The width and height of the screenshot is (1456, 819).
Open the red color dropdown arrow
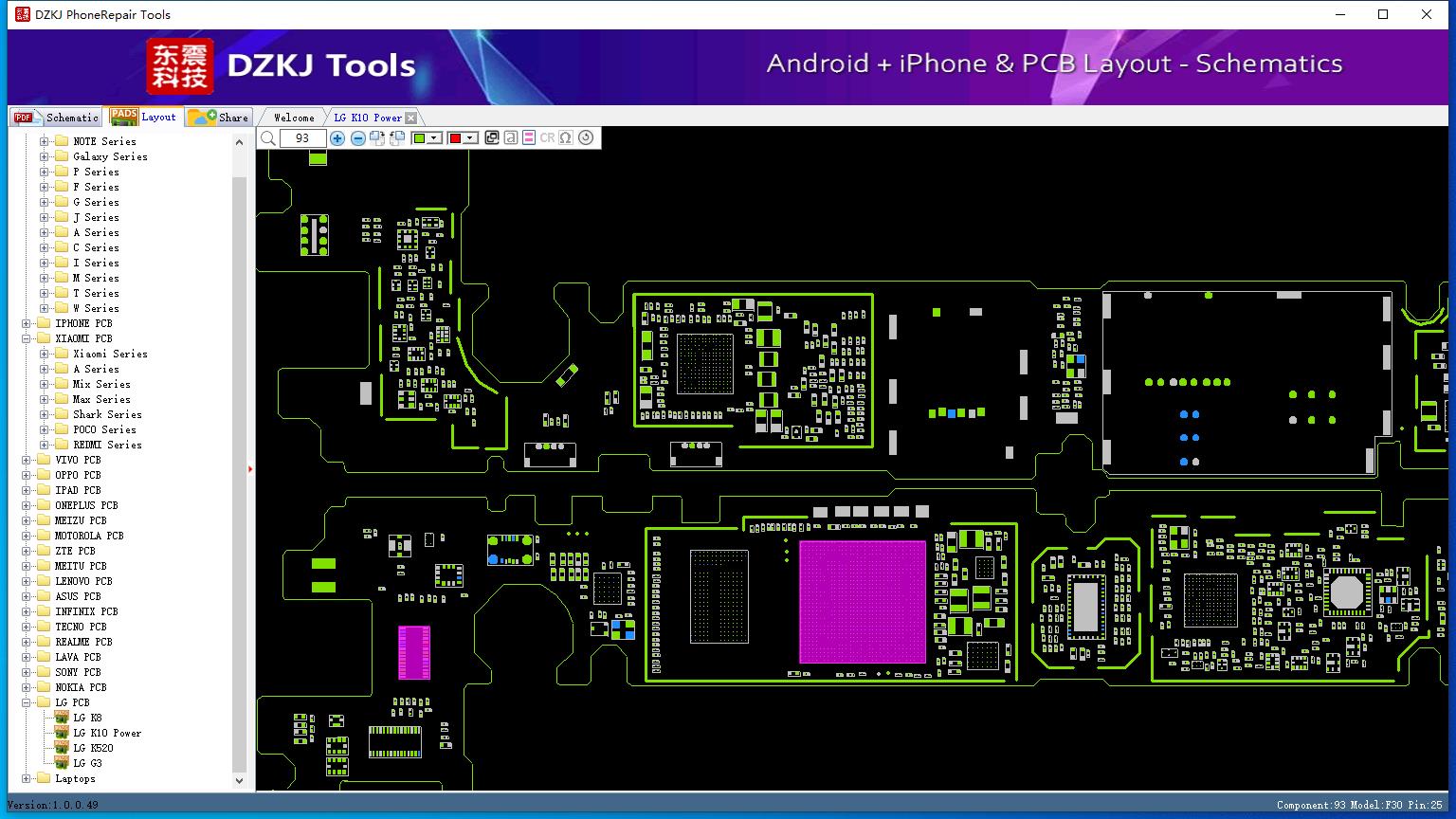tap(470, 138)
